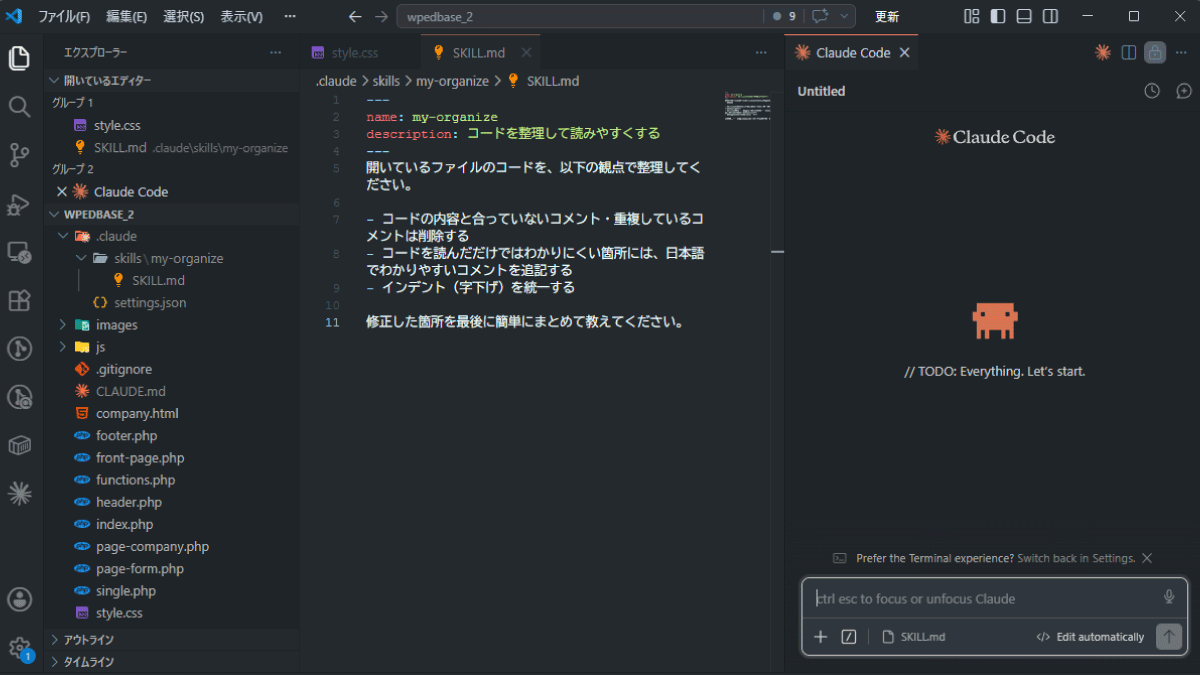The width and height of the screenshot is (1200, 675).
Task: Switch to the SKILL.md editor tab
Action: click(x=480, y=52)
